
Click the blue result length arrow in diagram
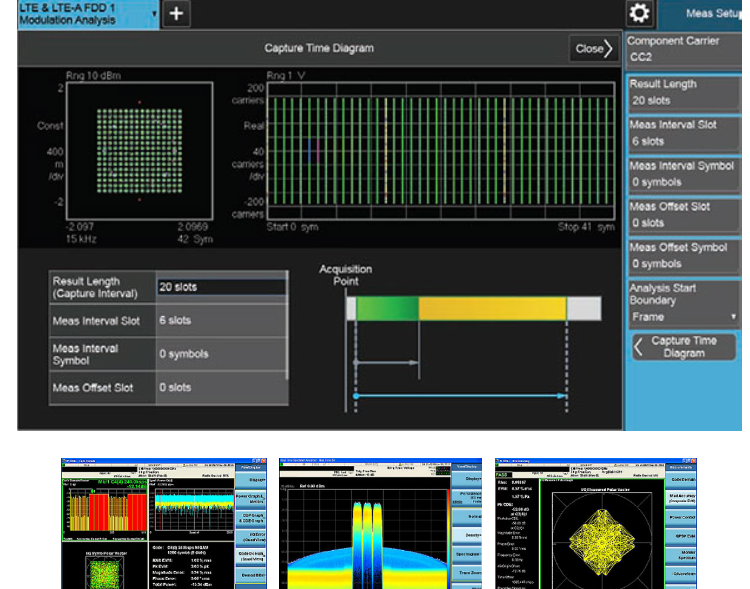(461, 396)
